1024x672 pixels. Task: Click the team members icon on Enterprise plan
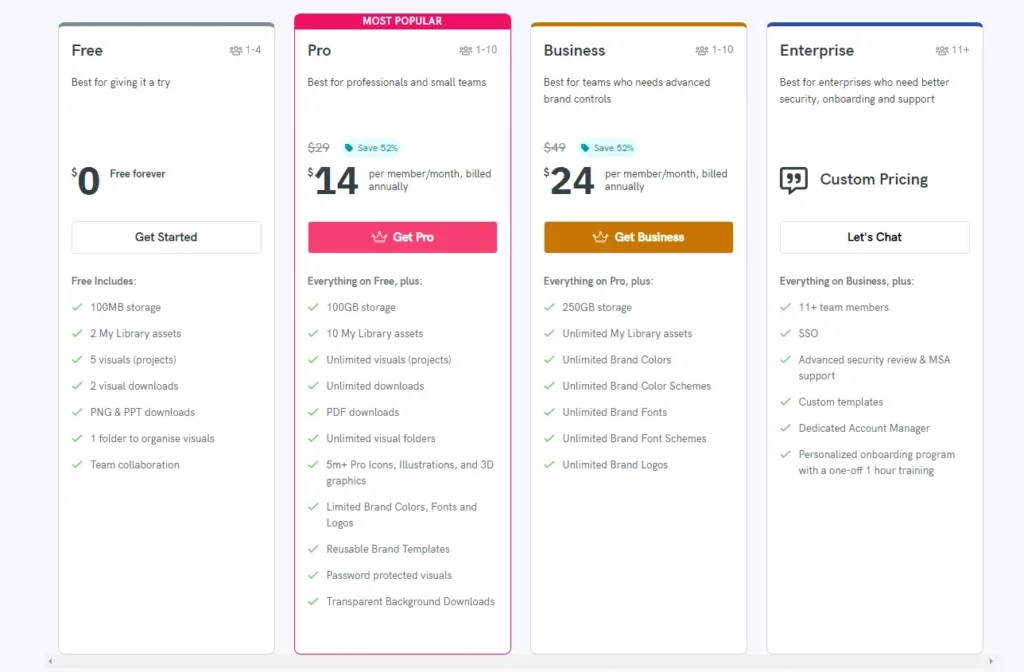coord(942,50)
